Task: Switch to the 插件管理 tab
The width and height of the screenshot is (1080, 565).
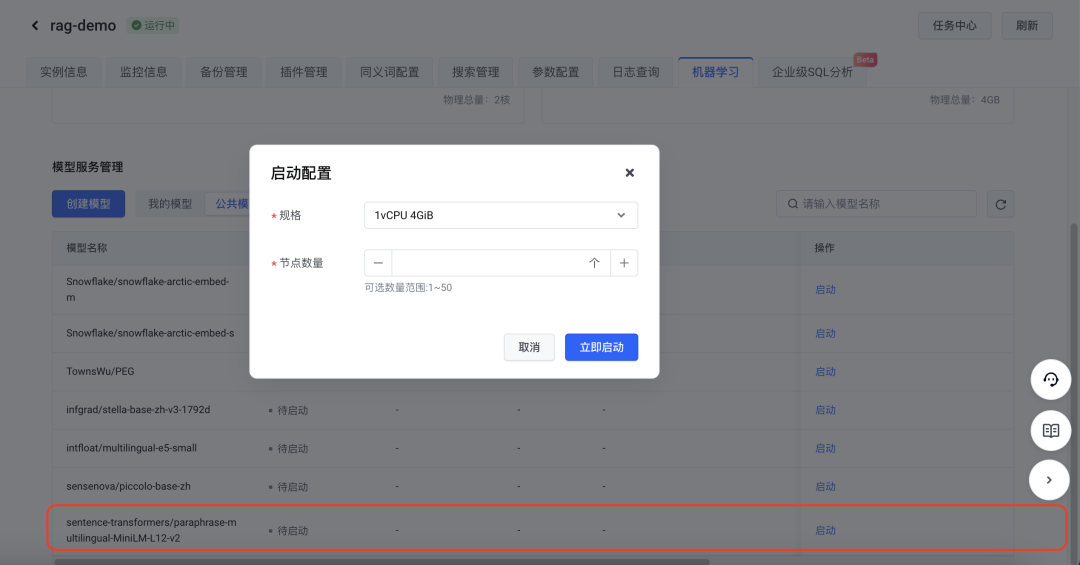Action: (x=304, y=72)
